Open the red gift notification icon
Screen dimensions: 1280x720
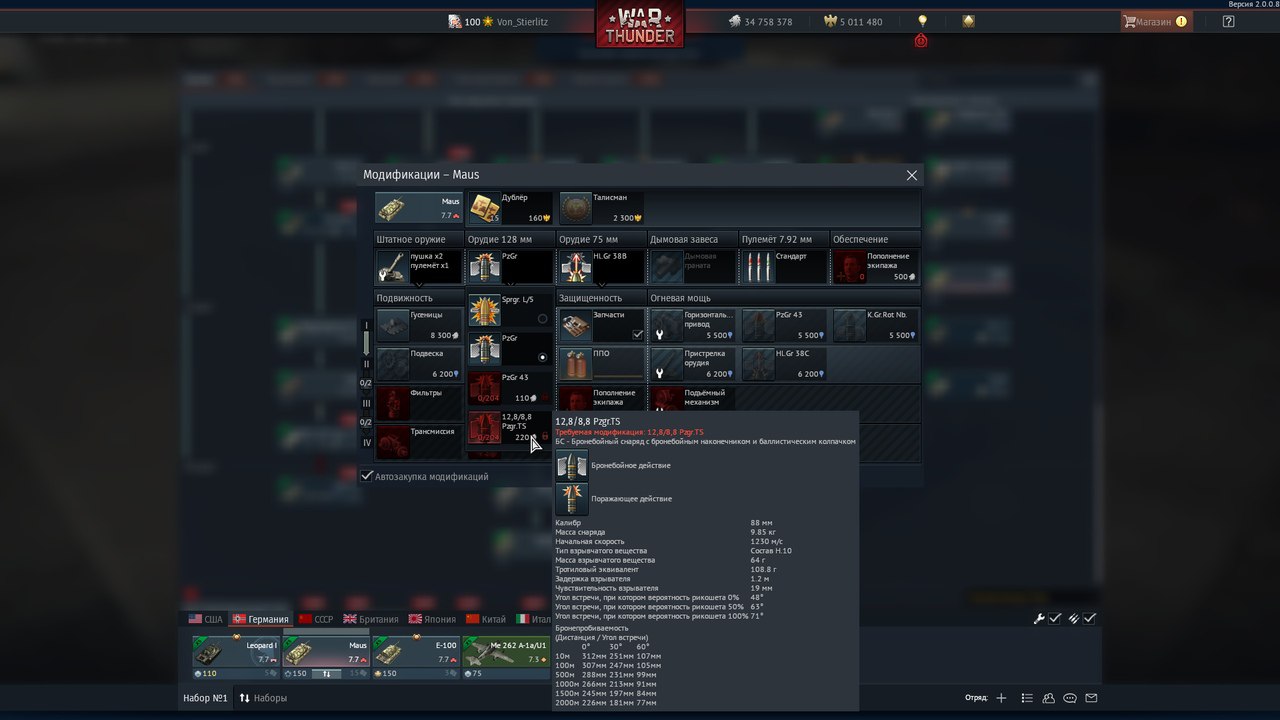(921, 41)
